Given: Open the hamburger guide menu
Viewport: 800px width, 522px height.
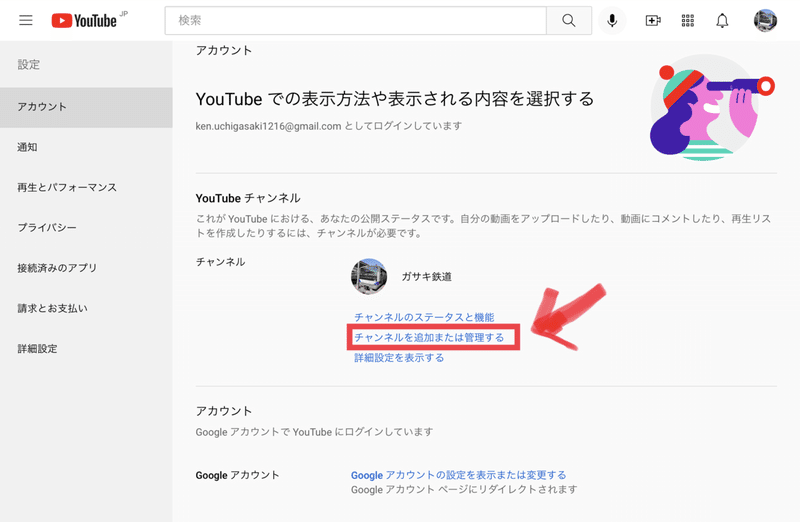Looking at the screenshot, I should coord(26,20).
